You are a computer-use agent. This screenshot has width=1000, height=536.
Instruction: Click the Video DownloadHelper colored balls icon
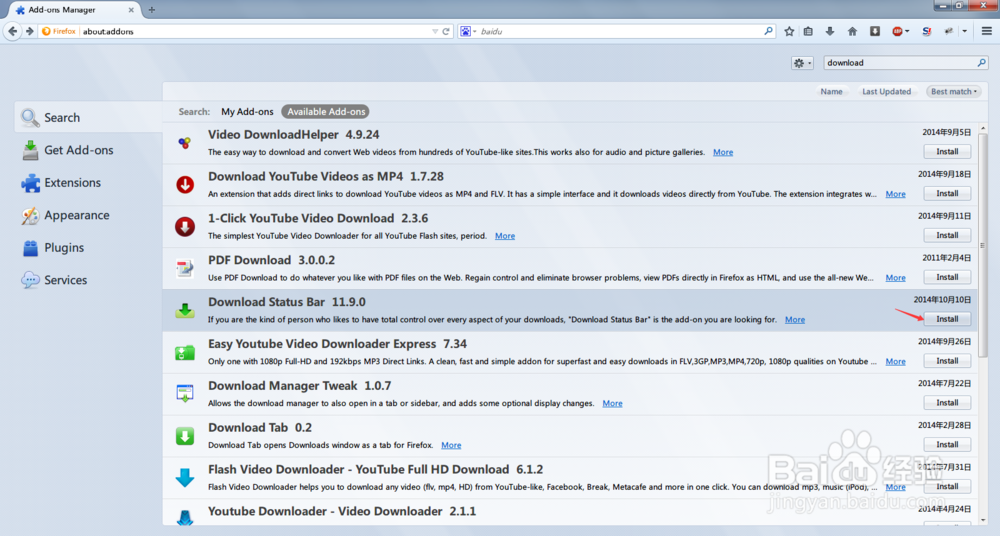185,143
